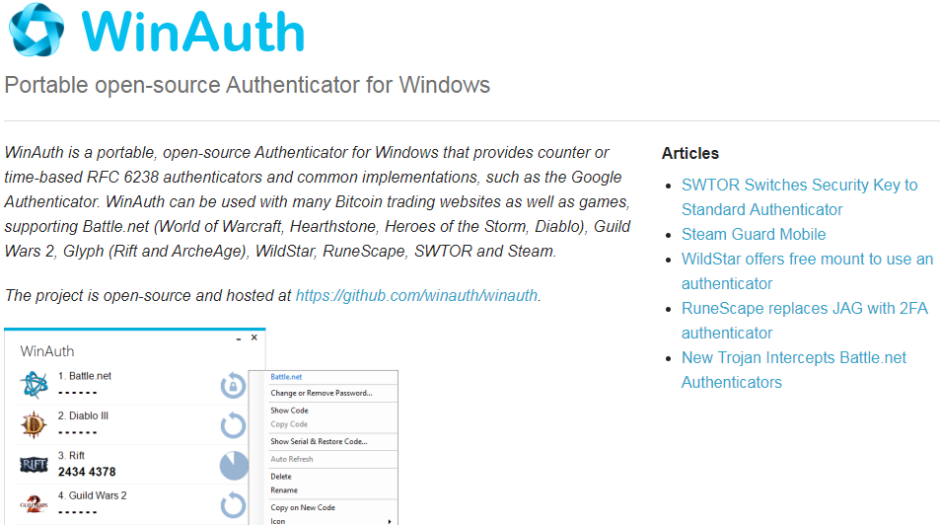Close the WinAuth app window
Viewport: 940px width, 525px height.
[x=254, y=337]
